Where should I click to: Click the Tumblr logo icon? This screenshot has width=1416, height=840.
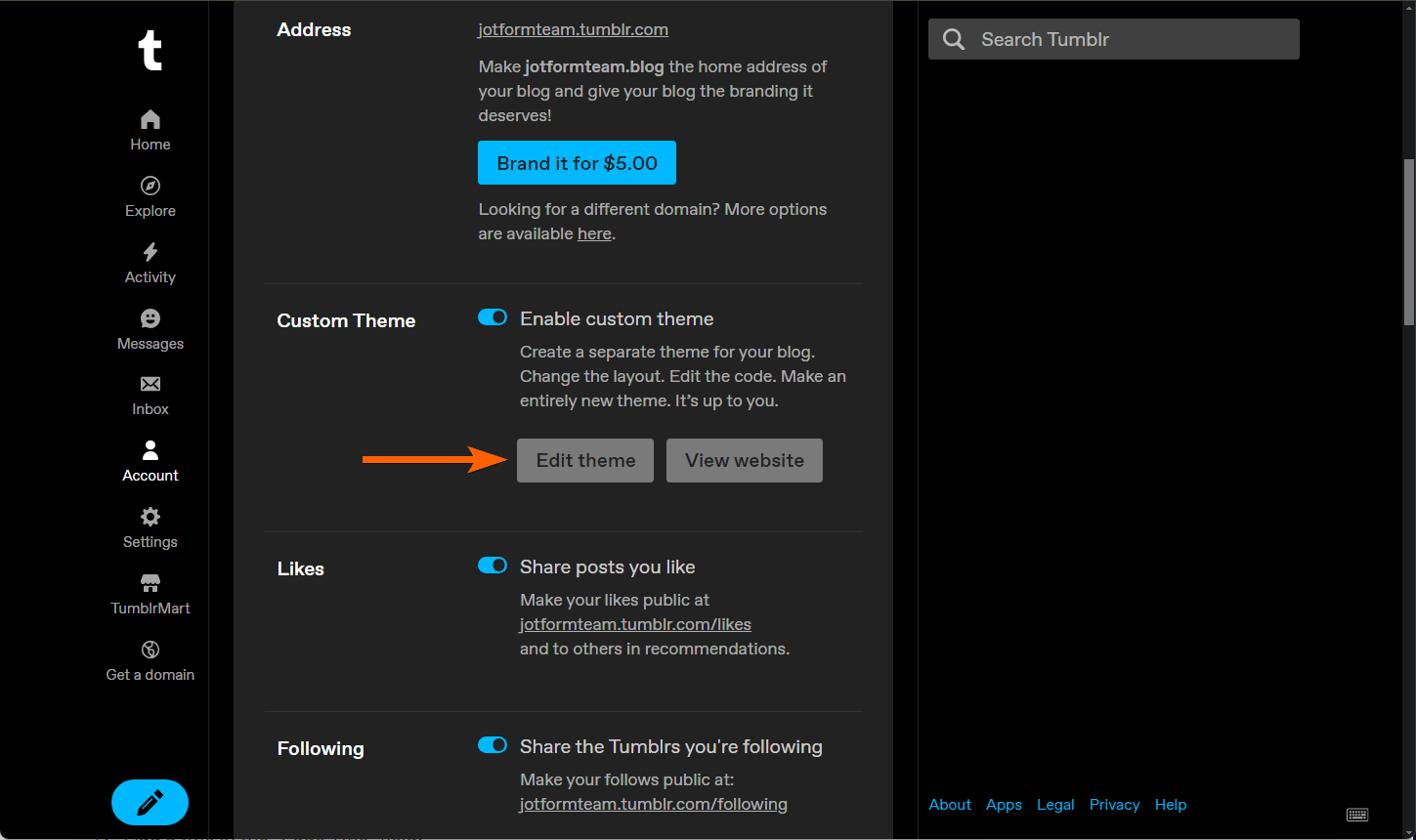pyautogui.click(x=150, y=50)
